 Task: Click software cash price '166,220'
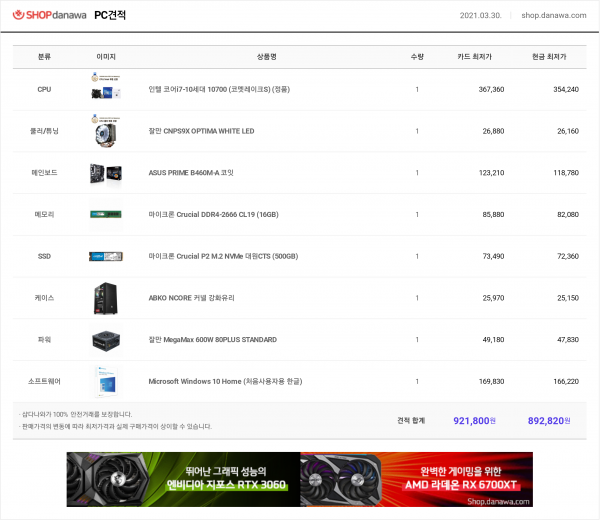coord(566,381)
